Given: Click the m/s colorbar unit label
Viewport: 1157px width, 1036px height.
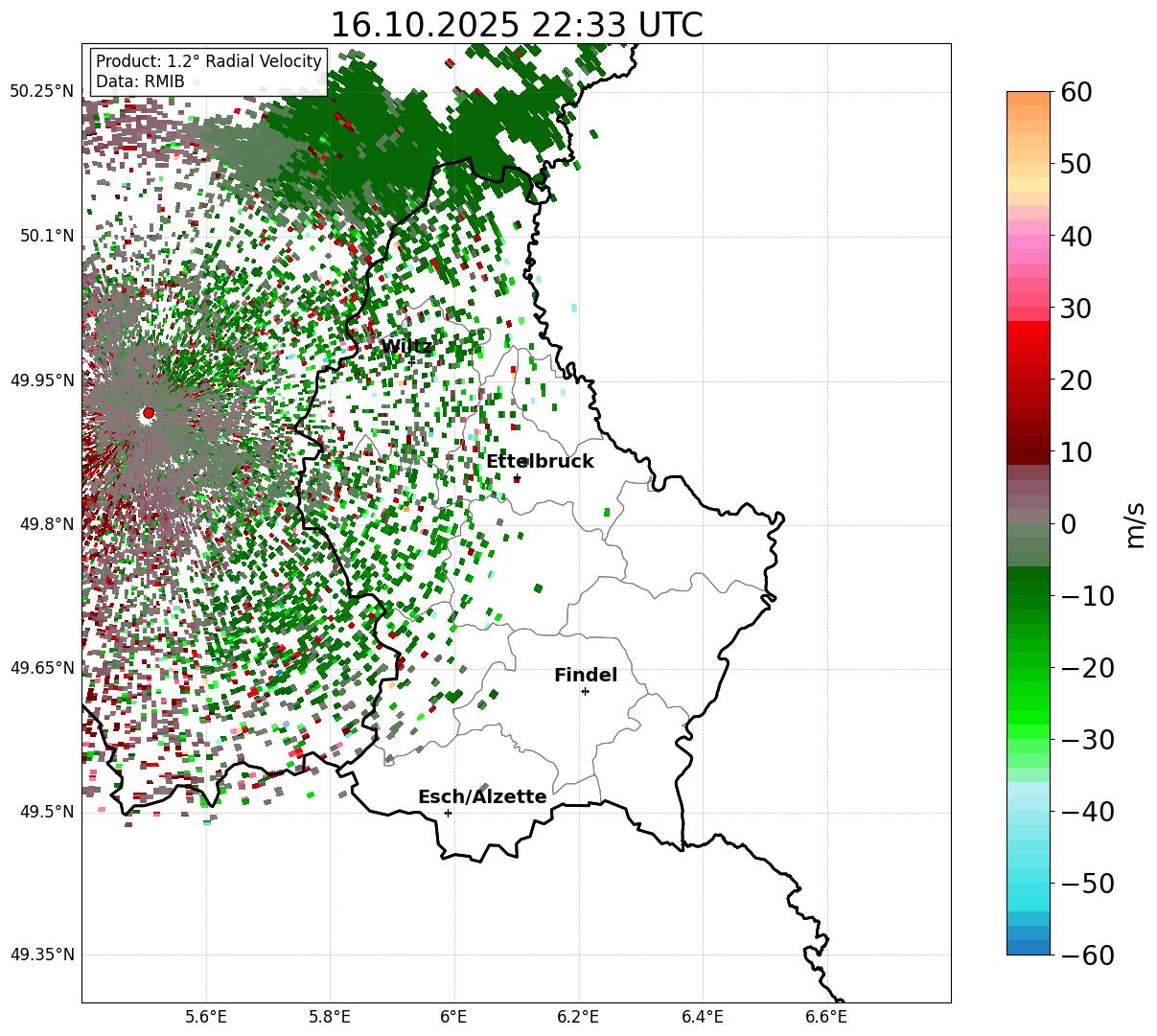Looking at the screenshot, I should tap(1135, 523).
